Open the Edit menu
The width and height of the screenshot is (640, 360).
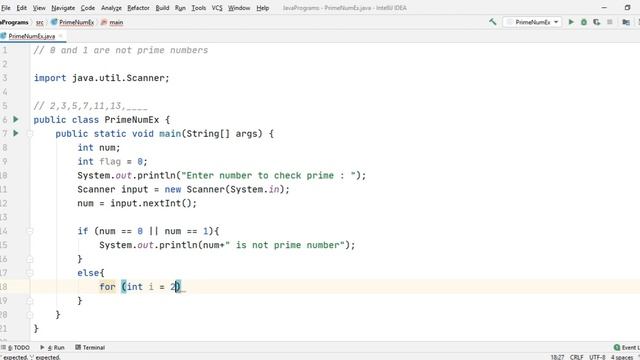(x=22, y=8)
